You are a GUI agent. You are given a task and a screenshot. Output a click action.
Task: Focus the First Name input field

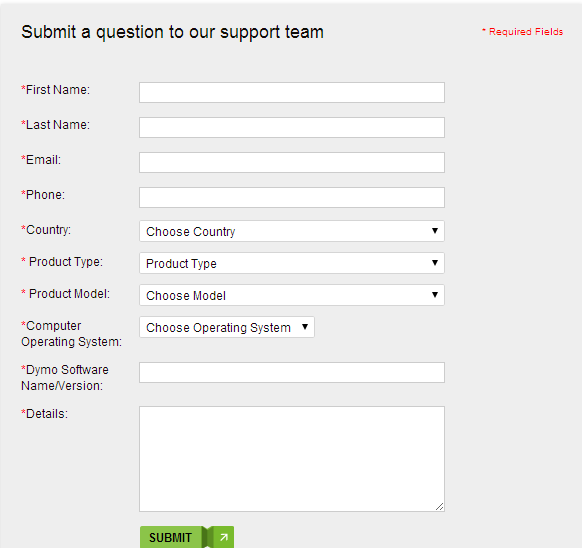[292, 92]
